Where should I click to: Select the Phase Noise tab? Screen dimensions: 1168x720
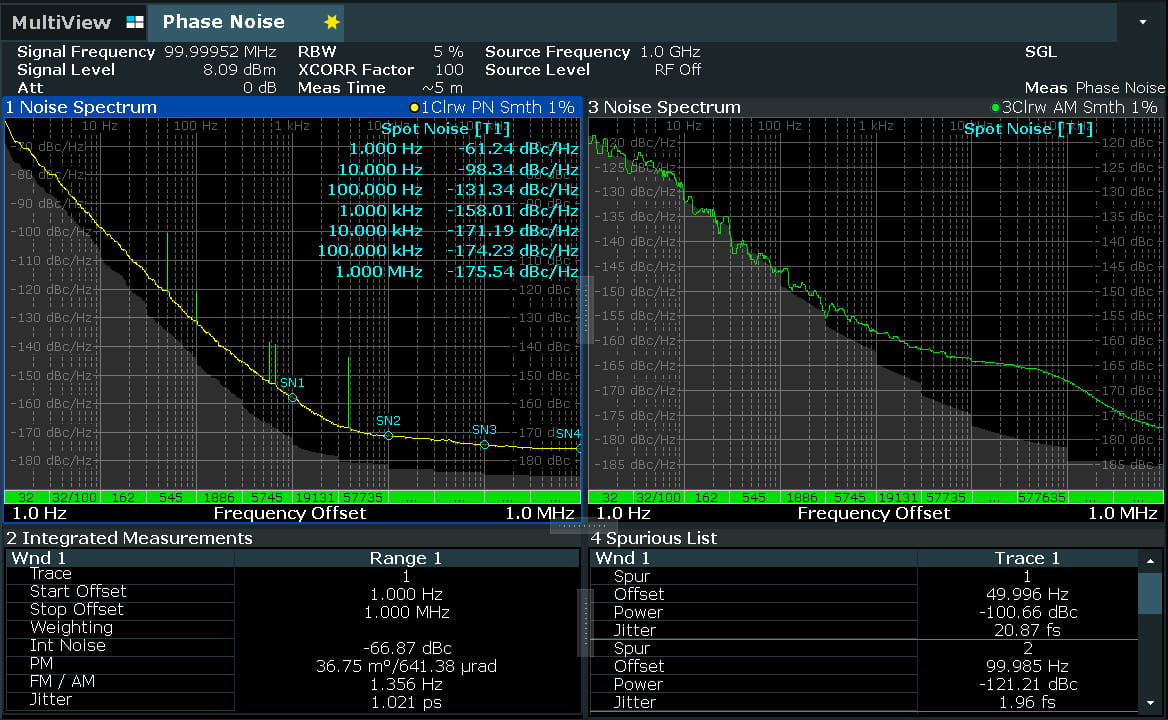click(223, 22)
